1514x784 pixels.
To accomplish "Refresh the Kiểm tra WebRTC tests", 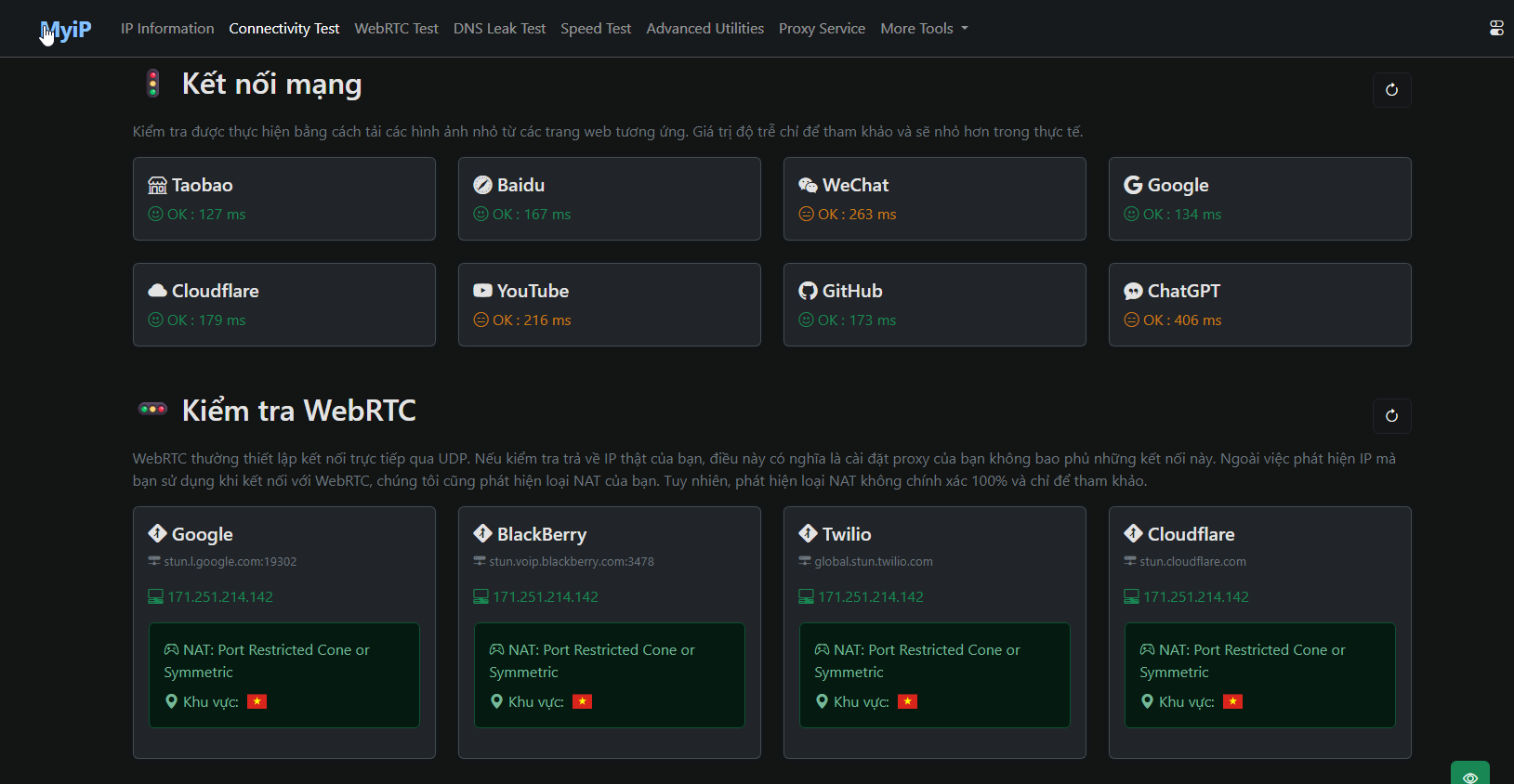I will [x=1391, y=416].
